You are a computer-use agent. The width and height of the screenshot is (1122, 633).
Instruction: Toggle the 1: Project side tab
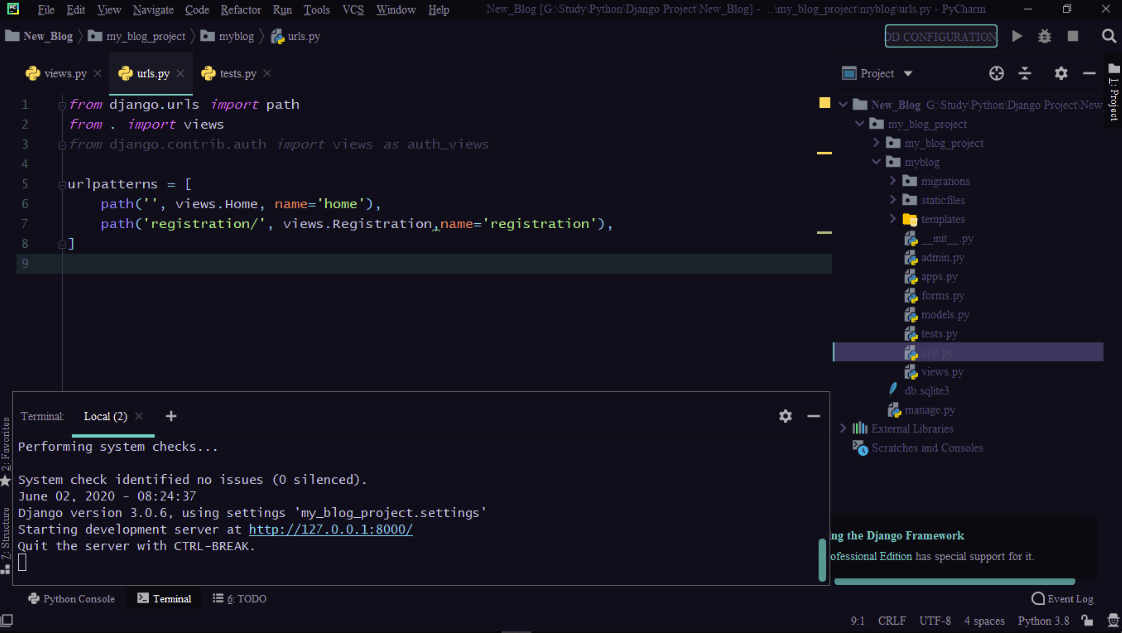(1114, 93)
